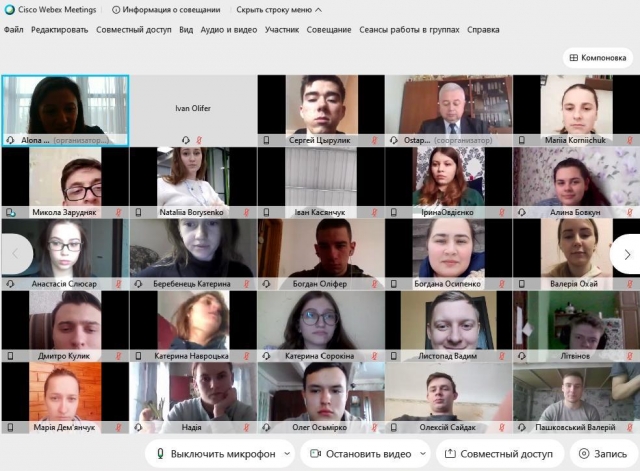
Task: Click the headset icon for Анастасія Слюсар
Action: pyautogui.click(x=10, y=284)
